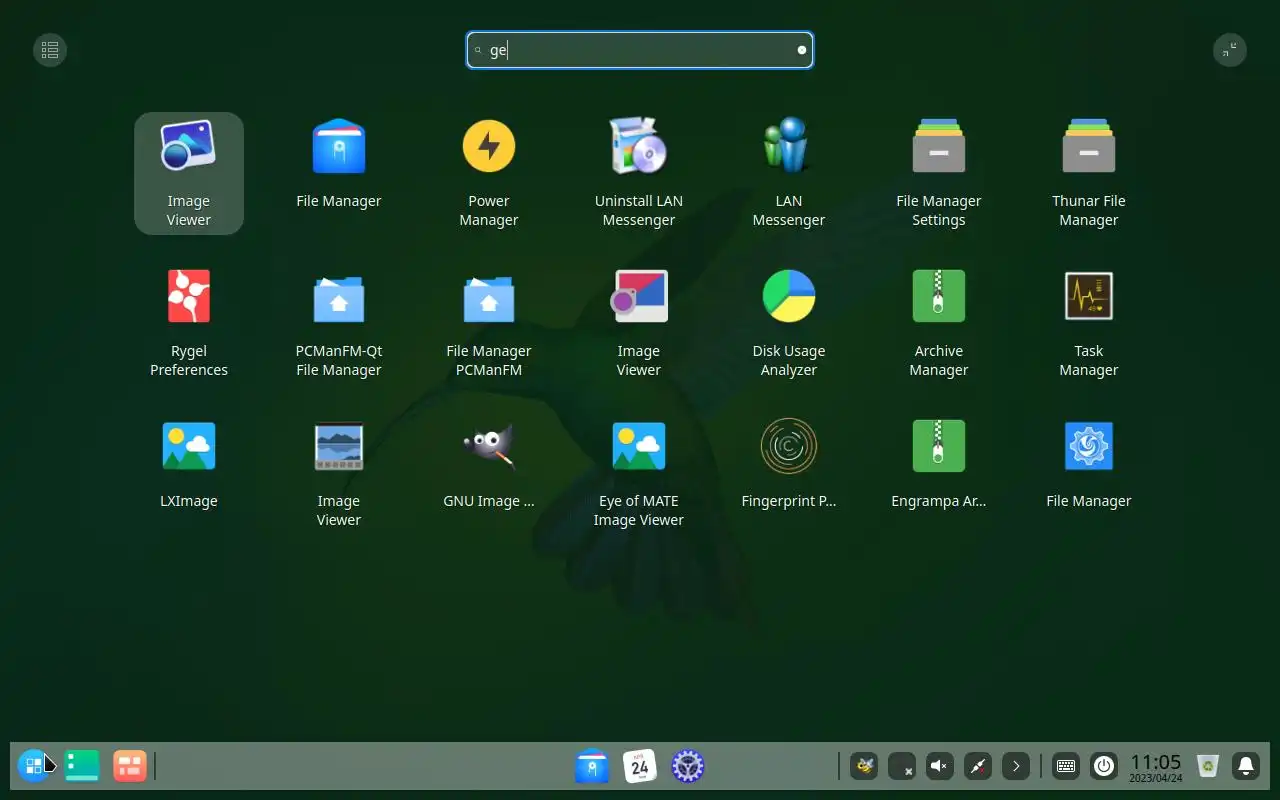Open LXImage app
Image resolution: width=1280 pixels, height=800 pixels.
point(189,465)
